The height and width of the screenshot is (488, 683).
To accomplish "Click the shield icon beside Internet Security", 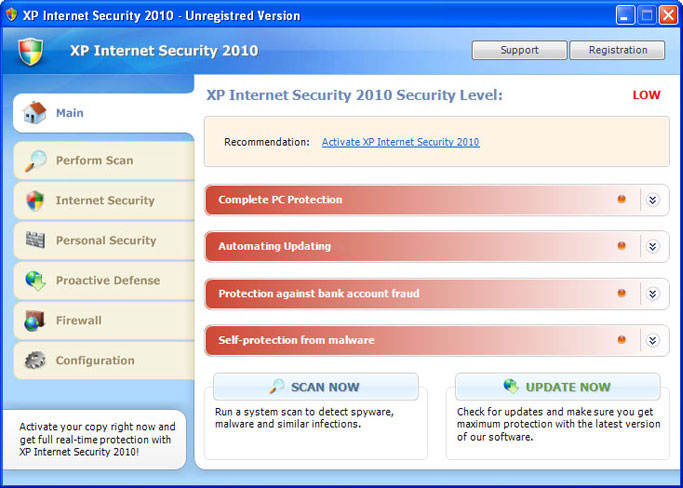I will pos(35,200).
